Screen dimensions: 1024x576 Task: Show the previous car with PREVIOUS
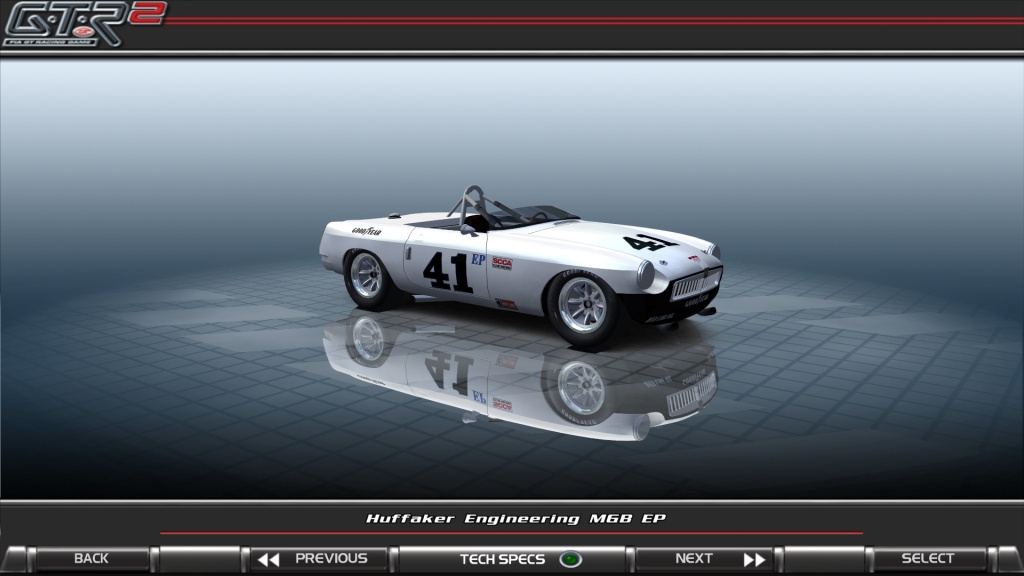pyautogui.click(x=318, y=559)
